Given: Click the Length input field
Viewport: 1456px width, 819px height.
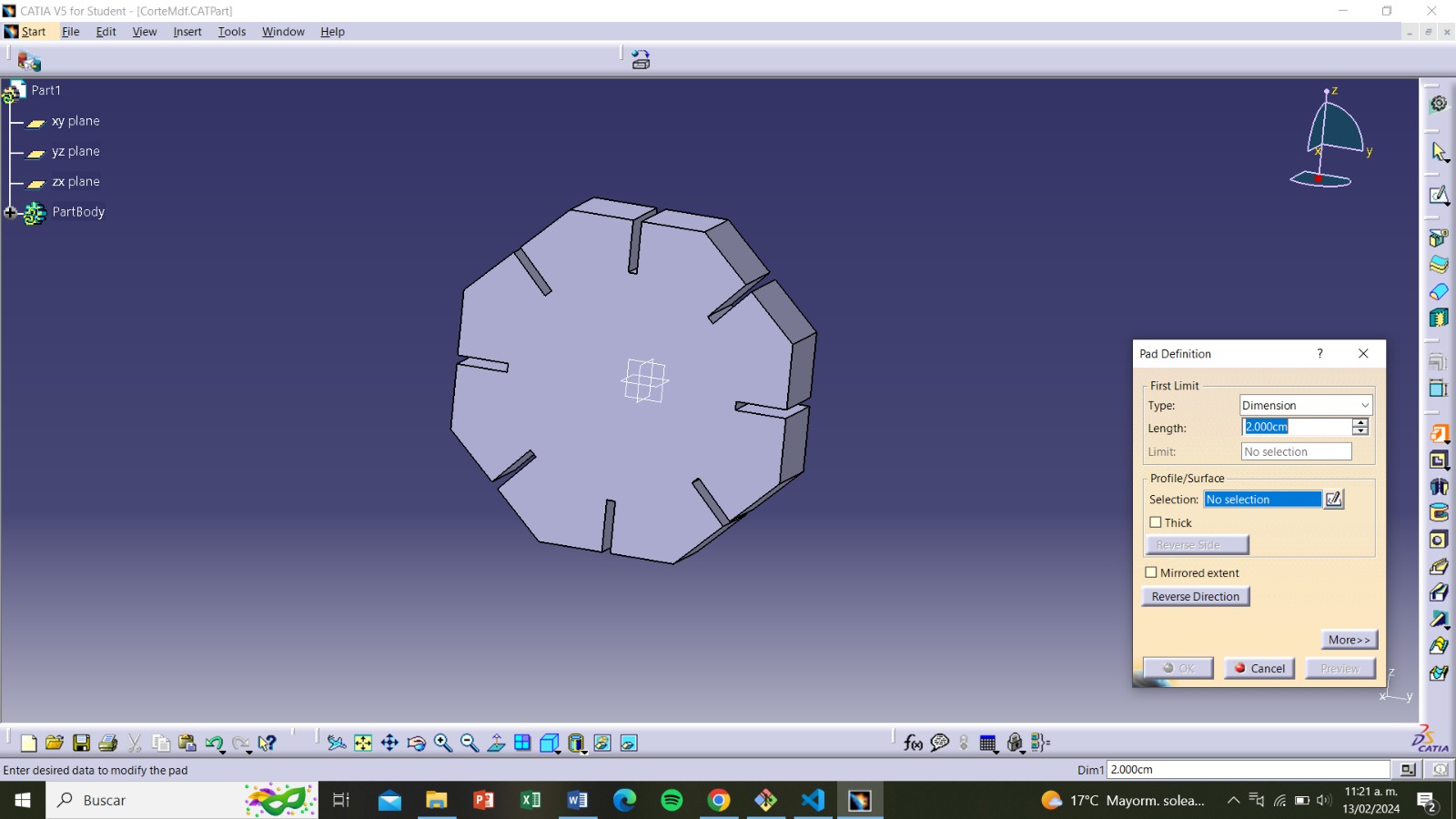Looking at the screenshot, I should 1297,427.
